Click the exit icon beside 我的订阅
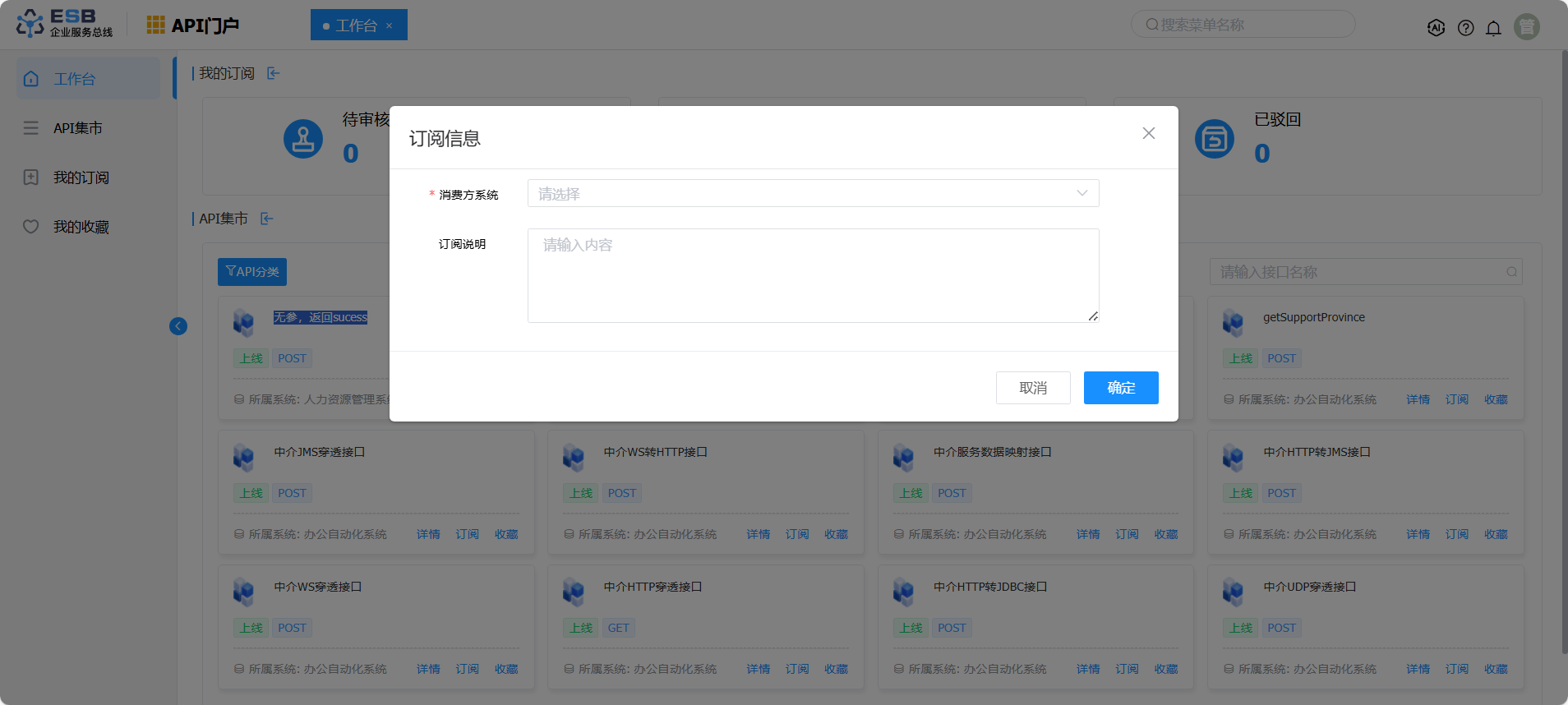This screenshot has height=705, width=1568. (x=274, y=74)
